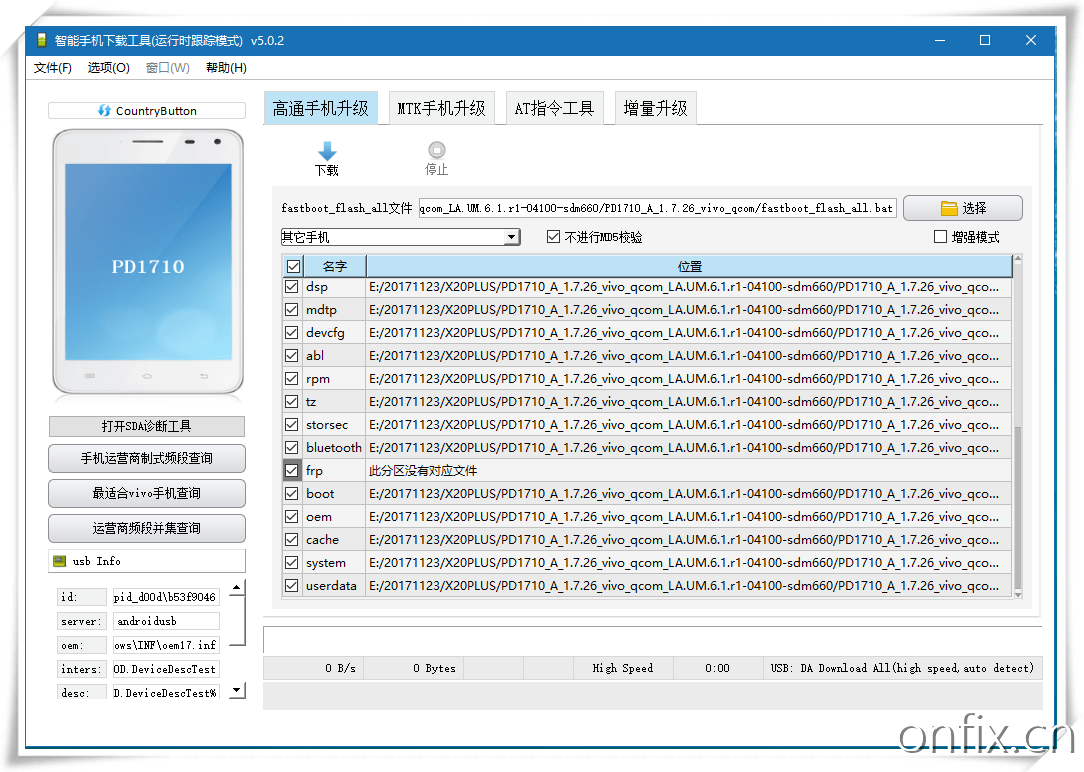Toggle the select-all checkbox in table header
This screenshot has height=772, width=1084.
coord(291,266)
